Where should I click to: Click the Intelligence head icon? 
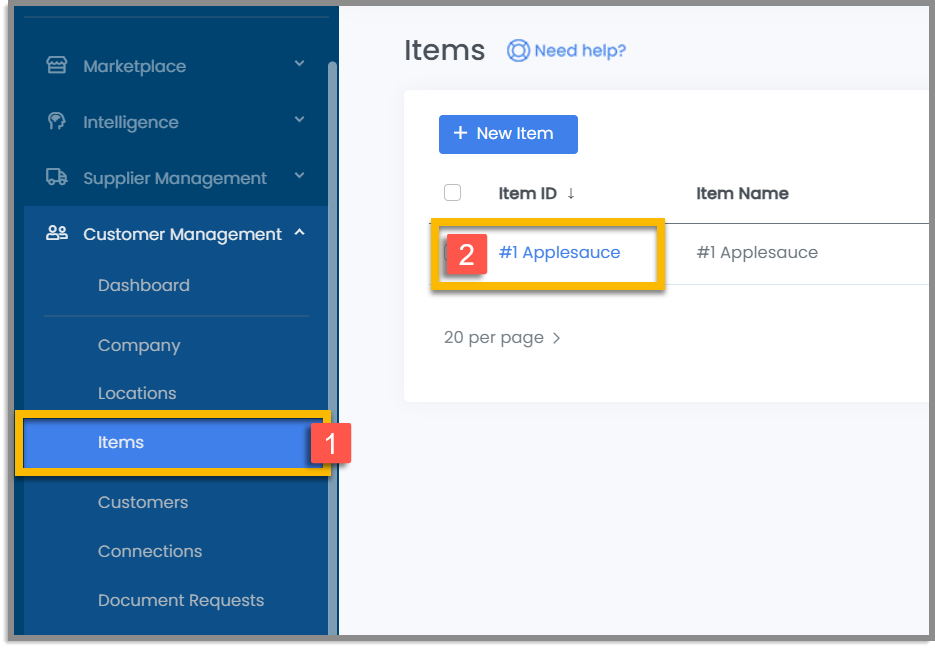tap(56, 121)
